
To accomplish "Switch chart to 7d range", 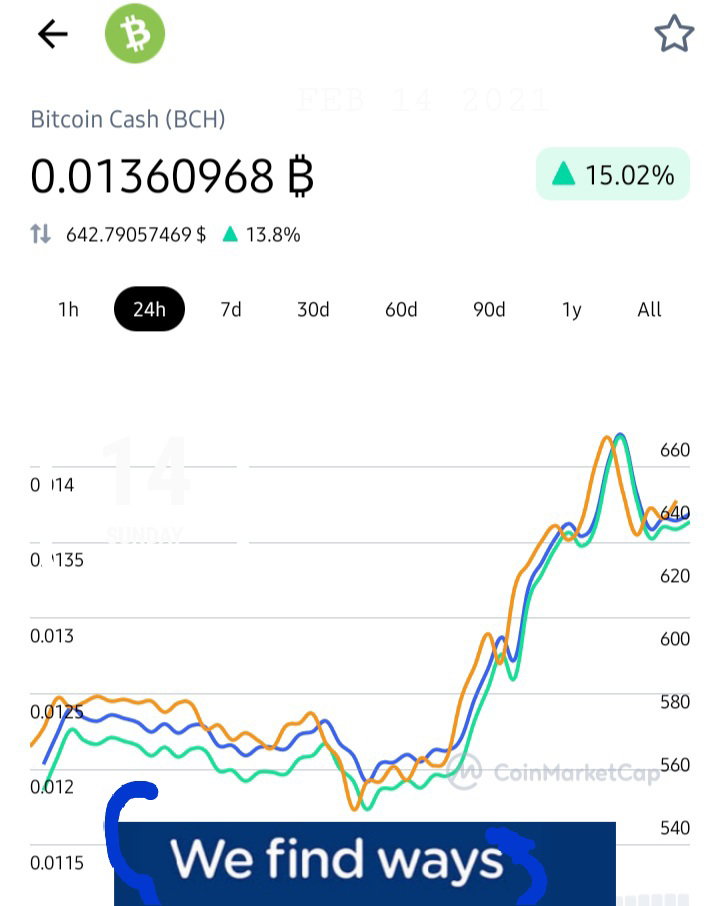I will point(231,310).
